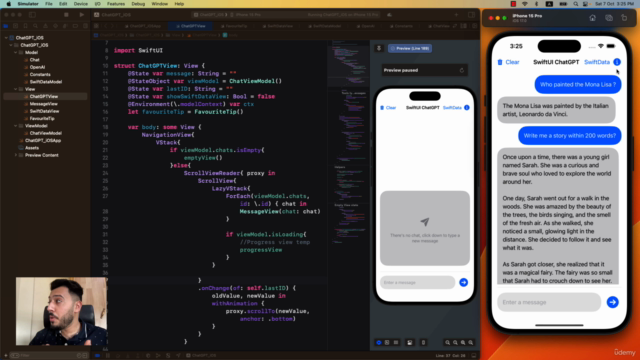
Task: Open the Find navigator magnifier icon
Action: coord(36,26)
